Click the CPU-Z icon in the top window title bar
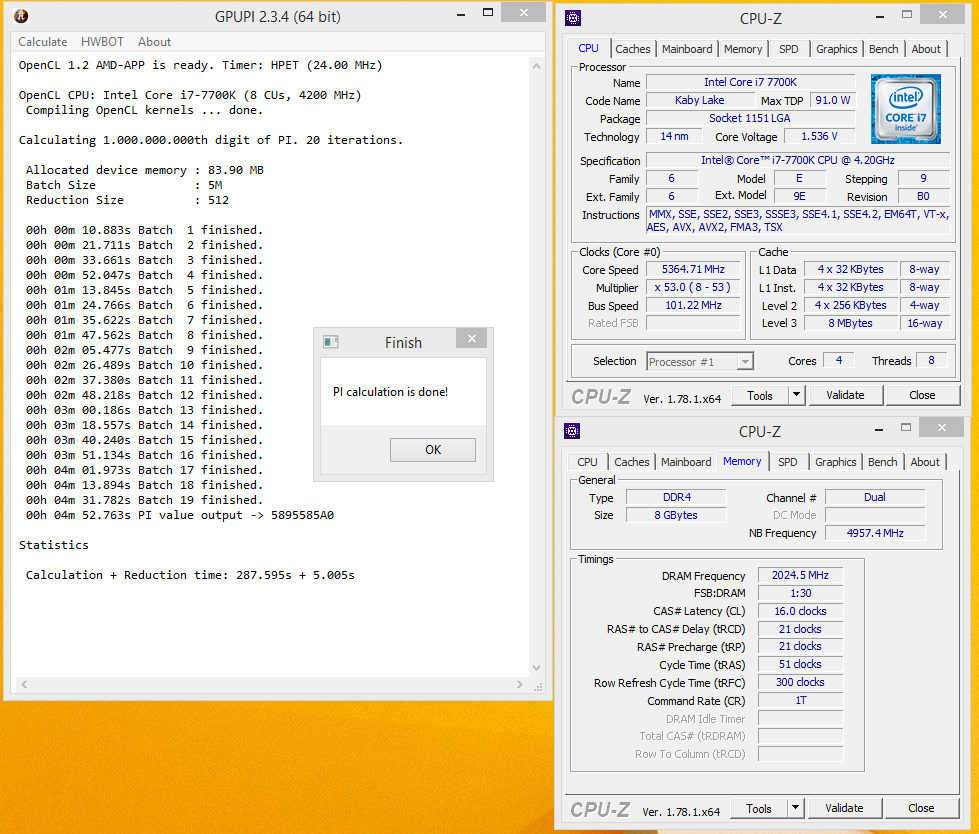The width and height of the screenshot is (979, 834). point(573,18)
